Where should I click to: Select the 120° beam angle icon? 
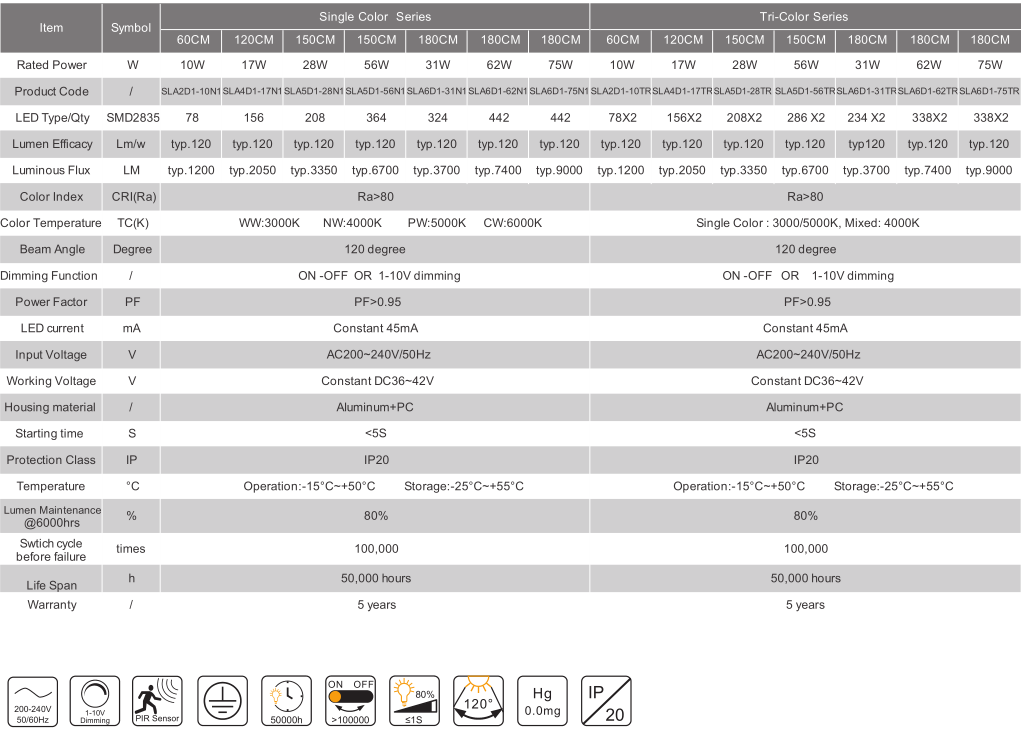[x=478, y=701]
